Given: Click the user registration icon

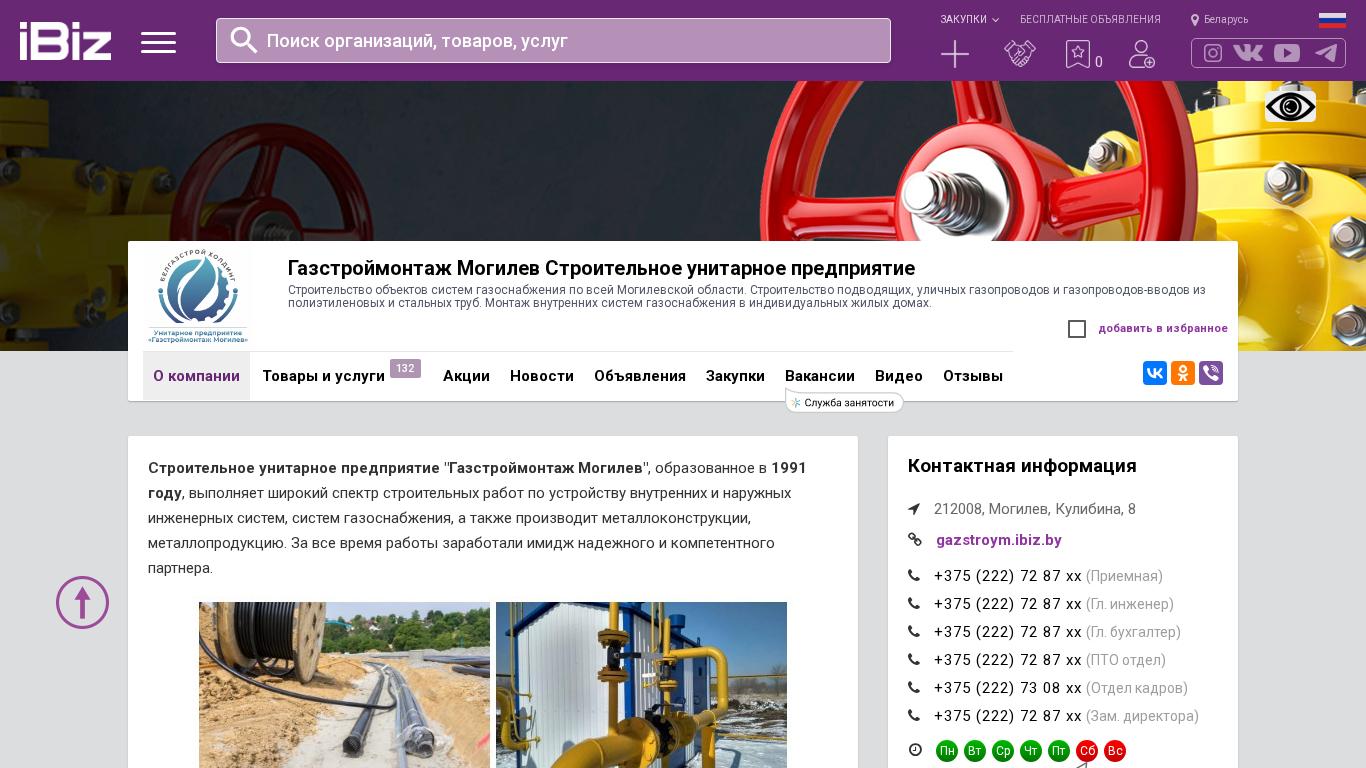Looking at the screenshot, I should [1141, 54].
